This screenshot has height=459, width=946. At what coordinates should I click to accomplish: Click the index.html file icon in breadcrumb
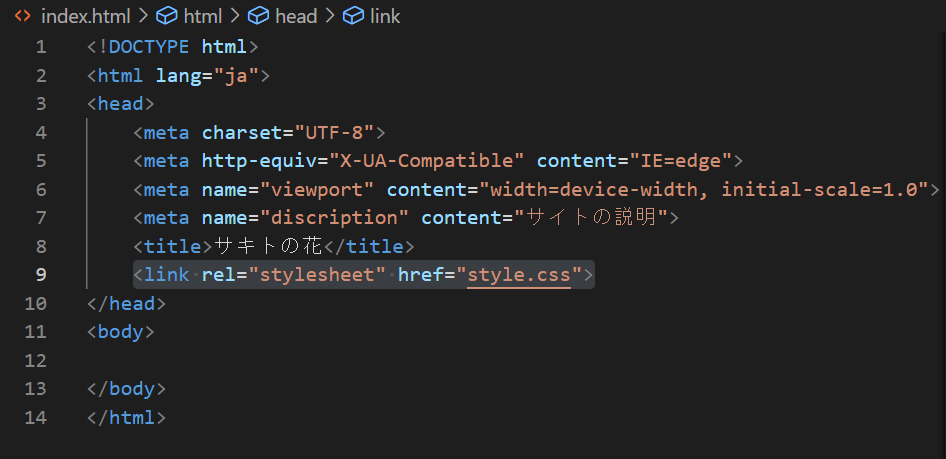(x=22, y=17)
